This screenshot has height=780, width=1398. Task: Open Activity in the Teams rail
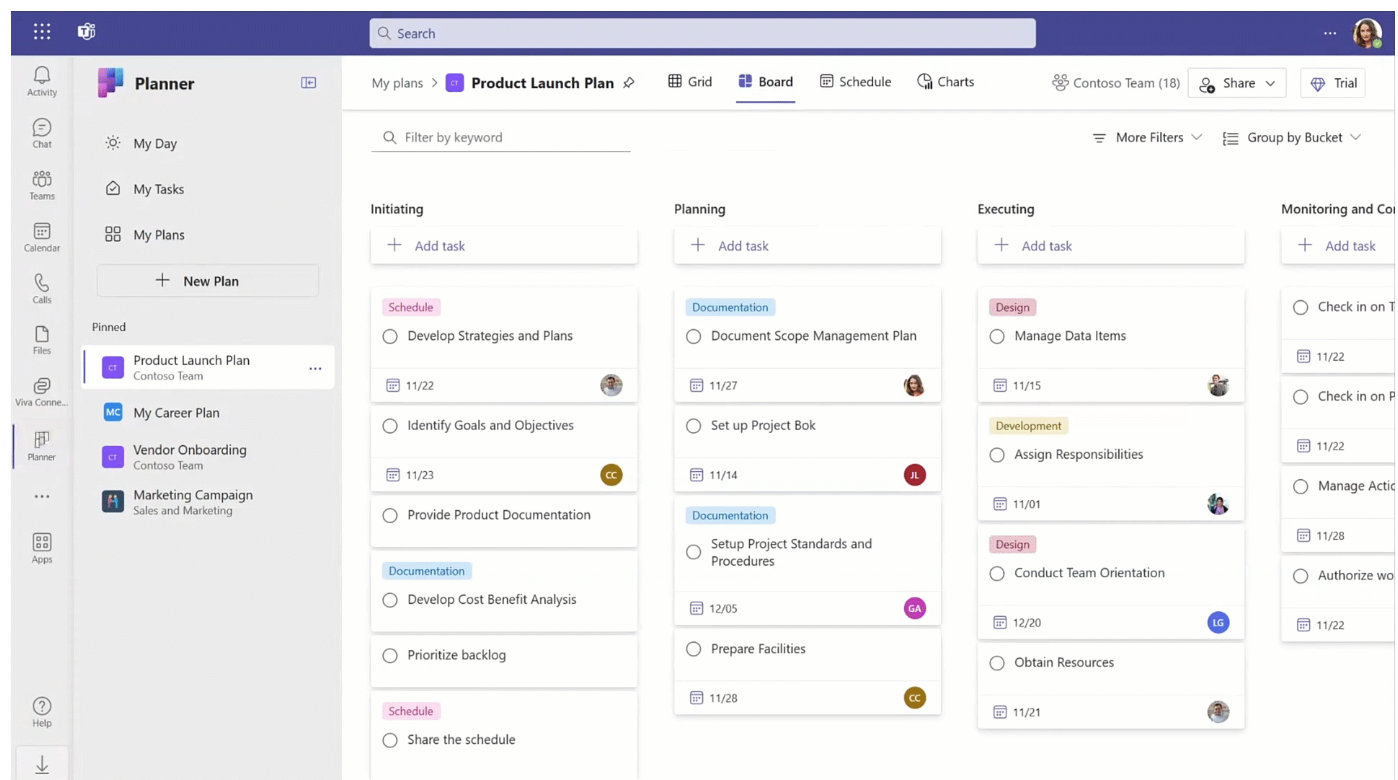pyautogui.click(x=42, y=81)
